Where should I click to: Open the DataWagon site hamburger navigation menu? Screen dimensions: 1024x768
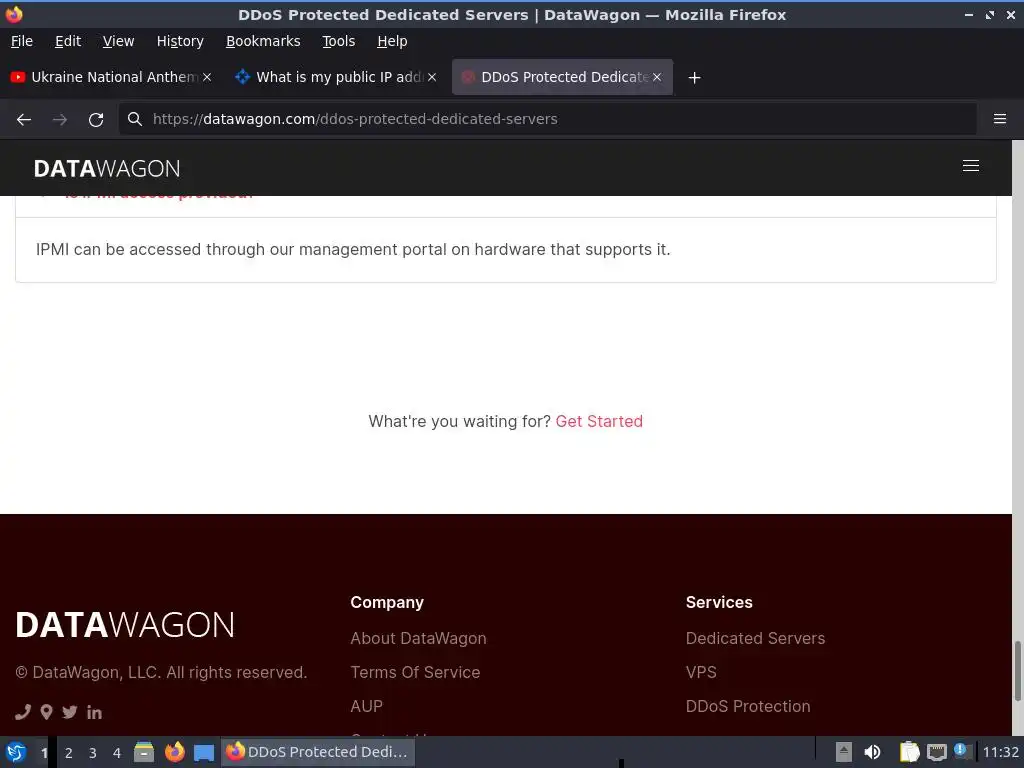[x=970, y=166]
